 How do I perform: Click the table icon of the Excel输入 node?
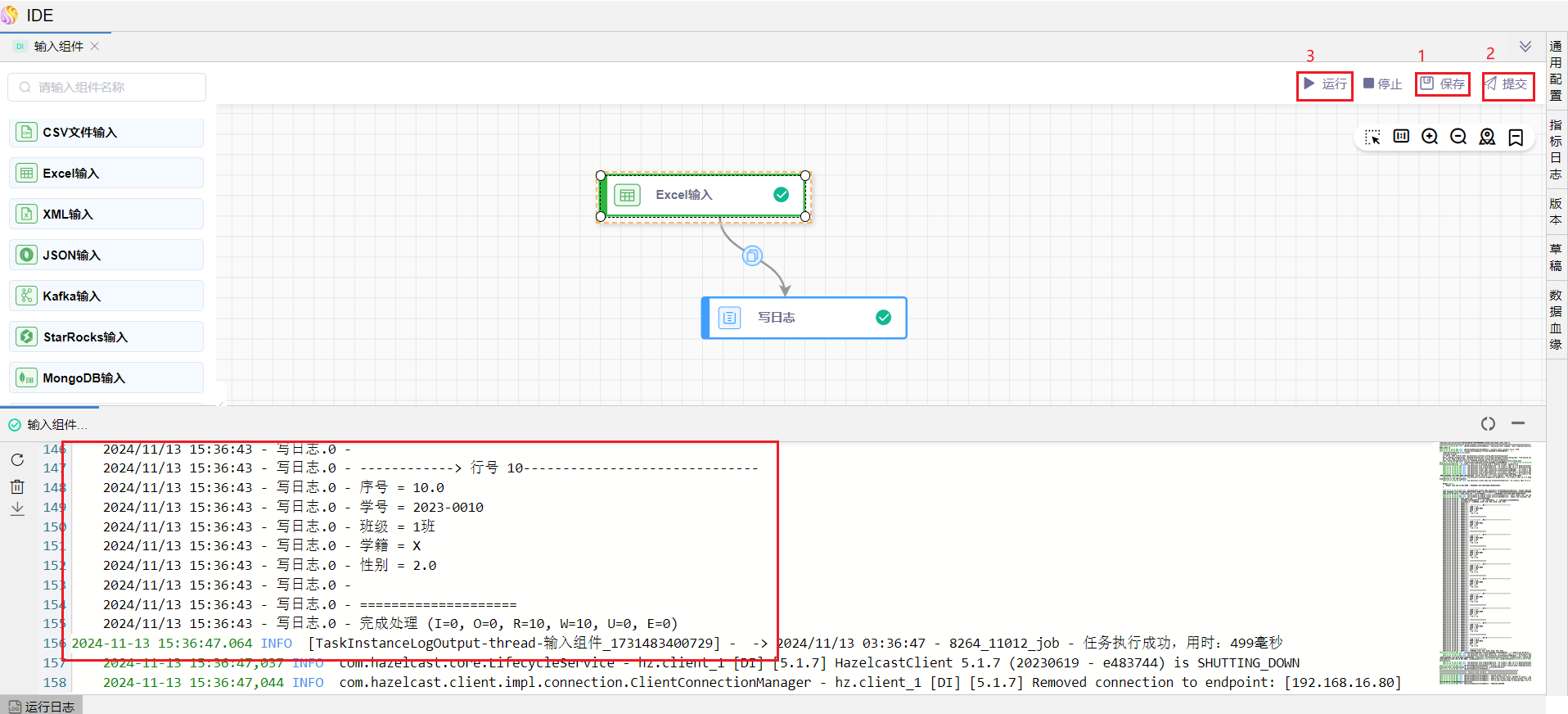pos(628,195)
